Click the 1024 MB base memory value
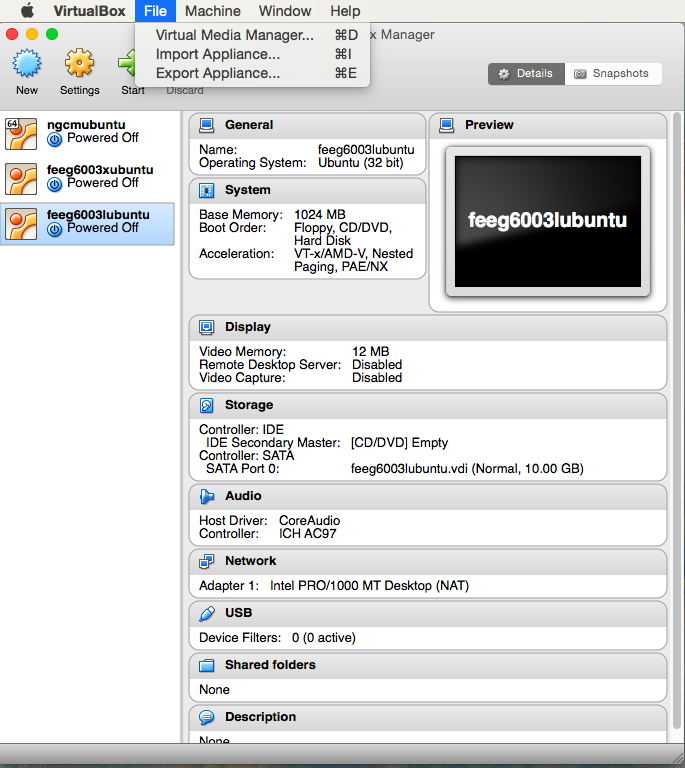Screen dimensions: 685x768 [319, 215]
